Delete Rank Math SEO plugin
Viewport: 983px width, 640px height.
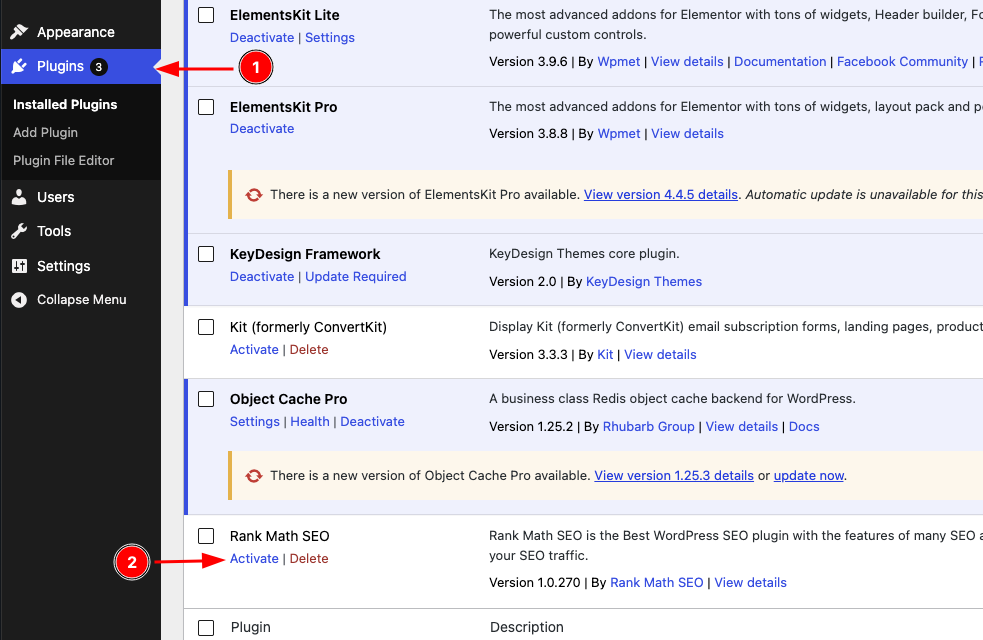pyautogui.click(x=309, y=559)
